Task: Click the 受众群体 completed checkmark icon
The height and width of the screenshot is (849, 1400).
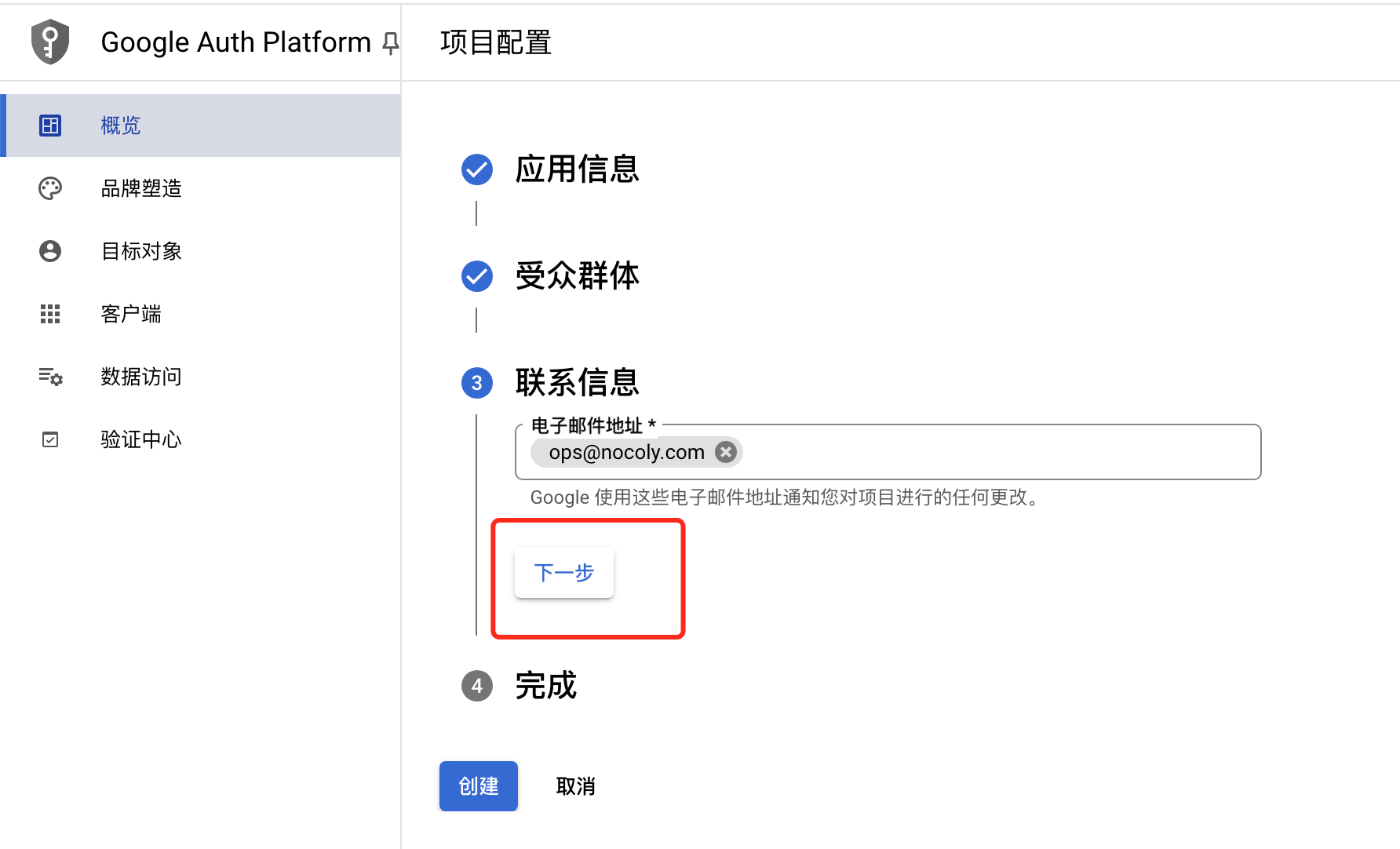Action: coord(477,276)
